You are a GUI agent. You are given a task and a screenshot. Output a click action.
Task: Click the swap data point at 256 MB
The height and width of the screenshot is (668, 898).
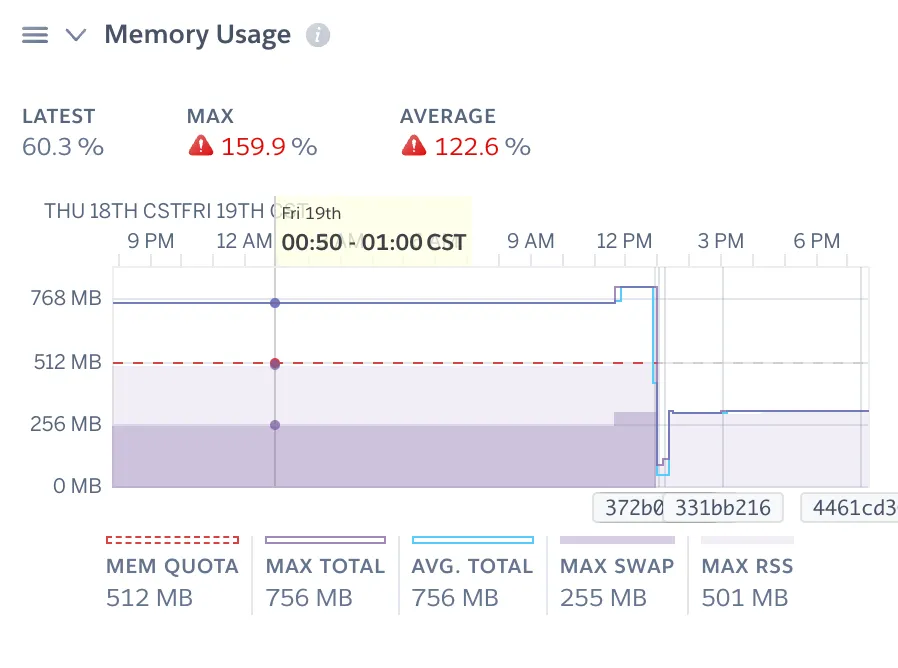click(275, 425)
